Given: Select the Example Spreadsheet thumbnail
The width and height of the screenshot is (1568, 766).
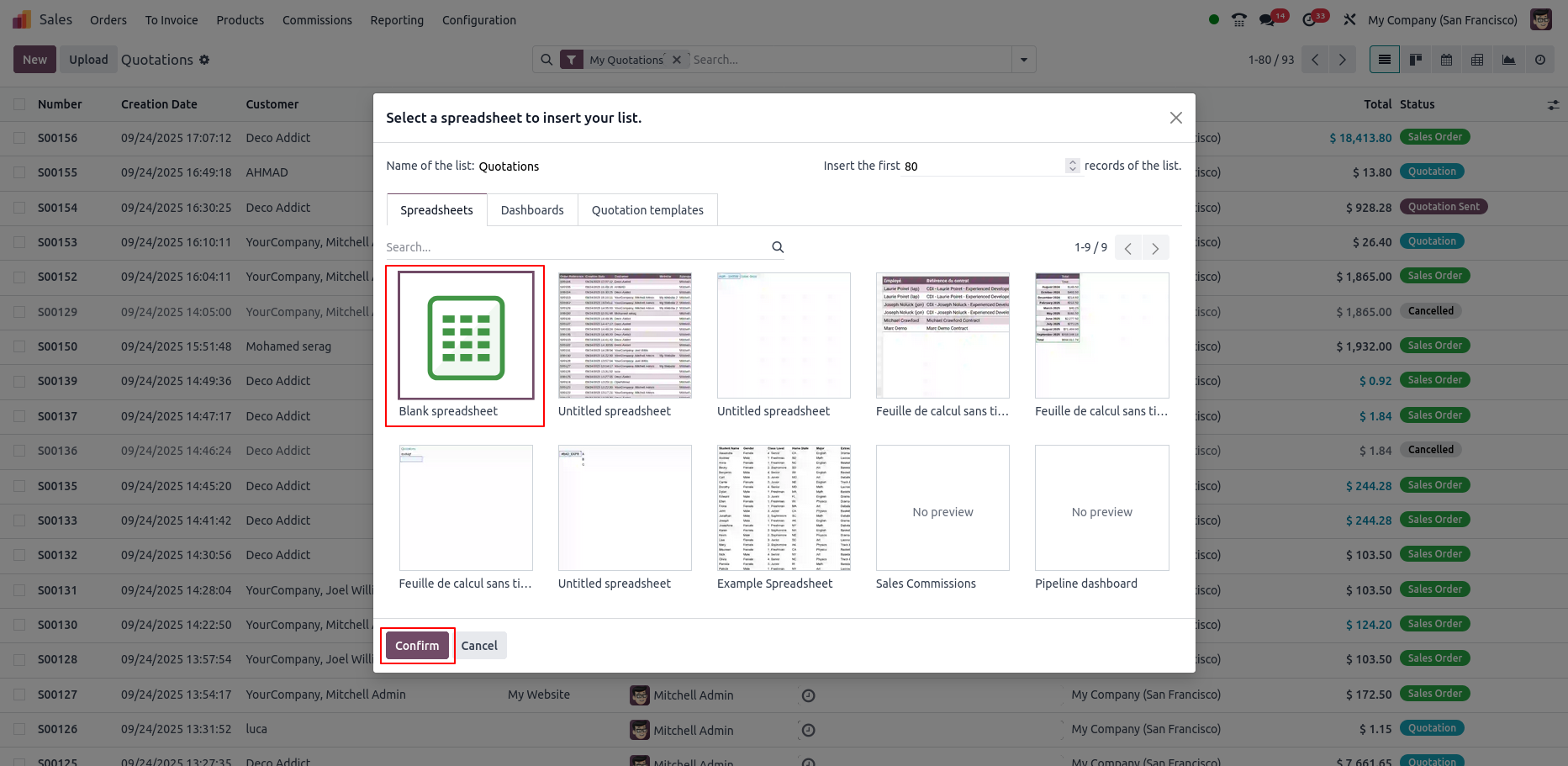Looking at the screenshot, I should pyautogui.click(x=784, y=508).
